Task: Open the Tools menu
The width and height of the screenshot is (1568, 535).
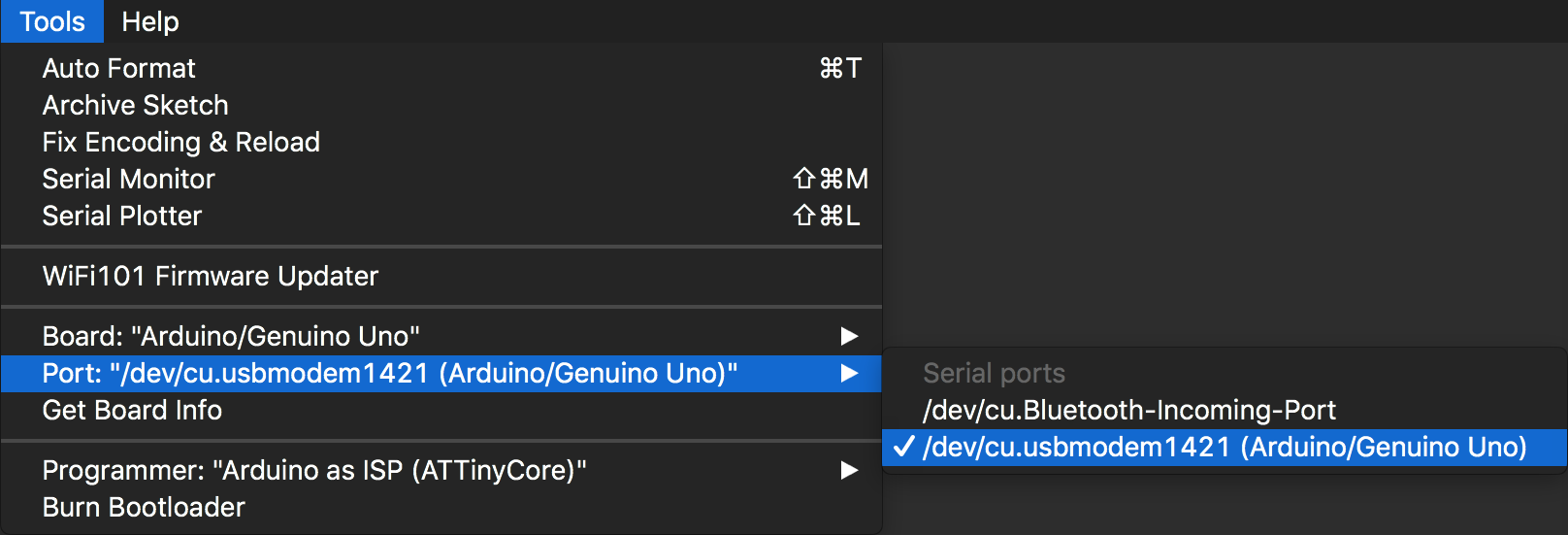Action: [x=52, y=21]
